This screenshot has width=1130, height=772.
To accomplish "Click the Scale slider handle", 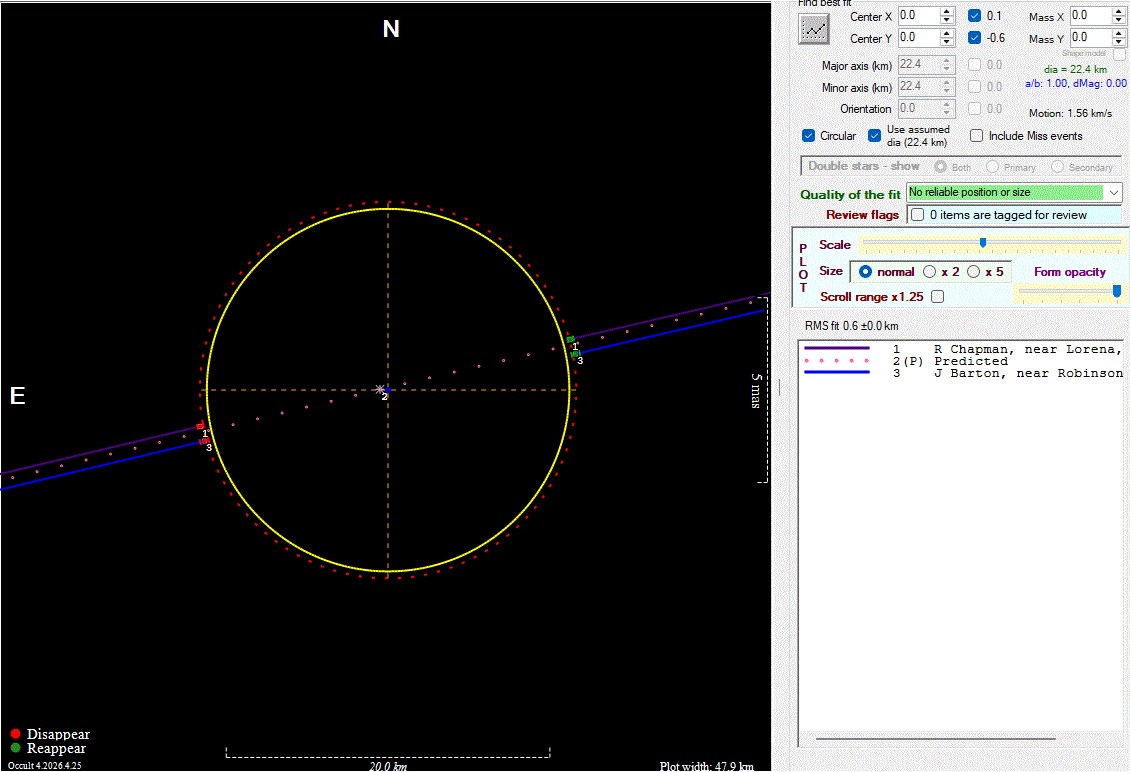I will click(x=982, y=243).
